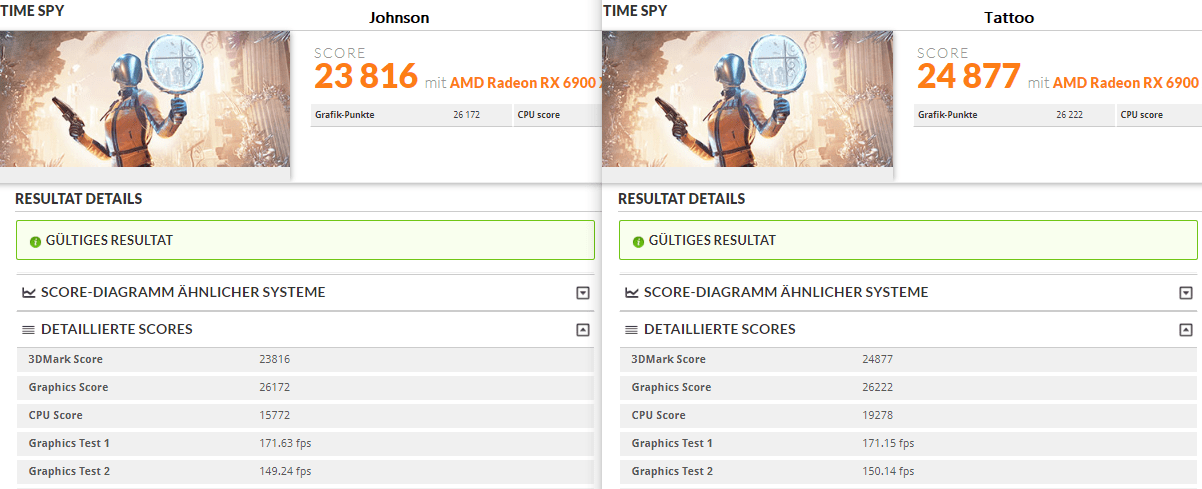The image size is (1202, 489).
Task: Collapse Detaillierte Scores in Tattoo panel
Action: pyautogui.click(x=1186, y=329)
